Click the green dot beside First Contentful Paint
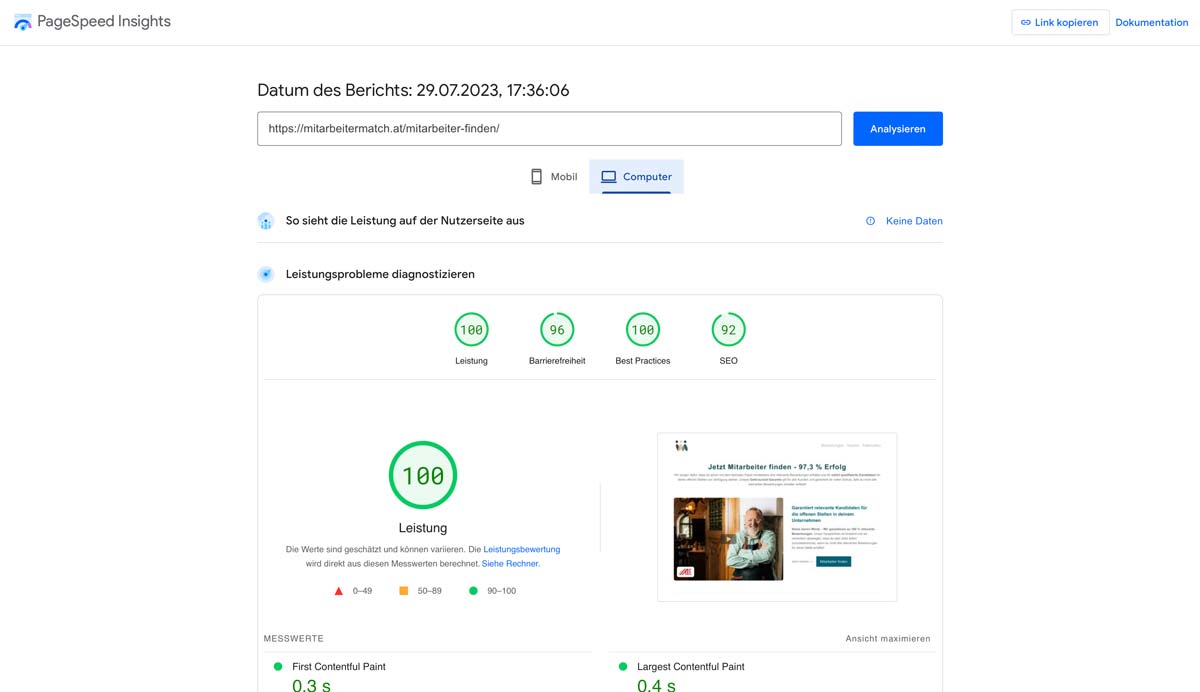 278,666
